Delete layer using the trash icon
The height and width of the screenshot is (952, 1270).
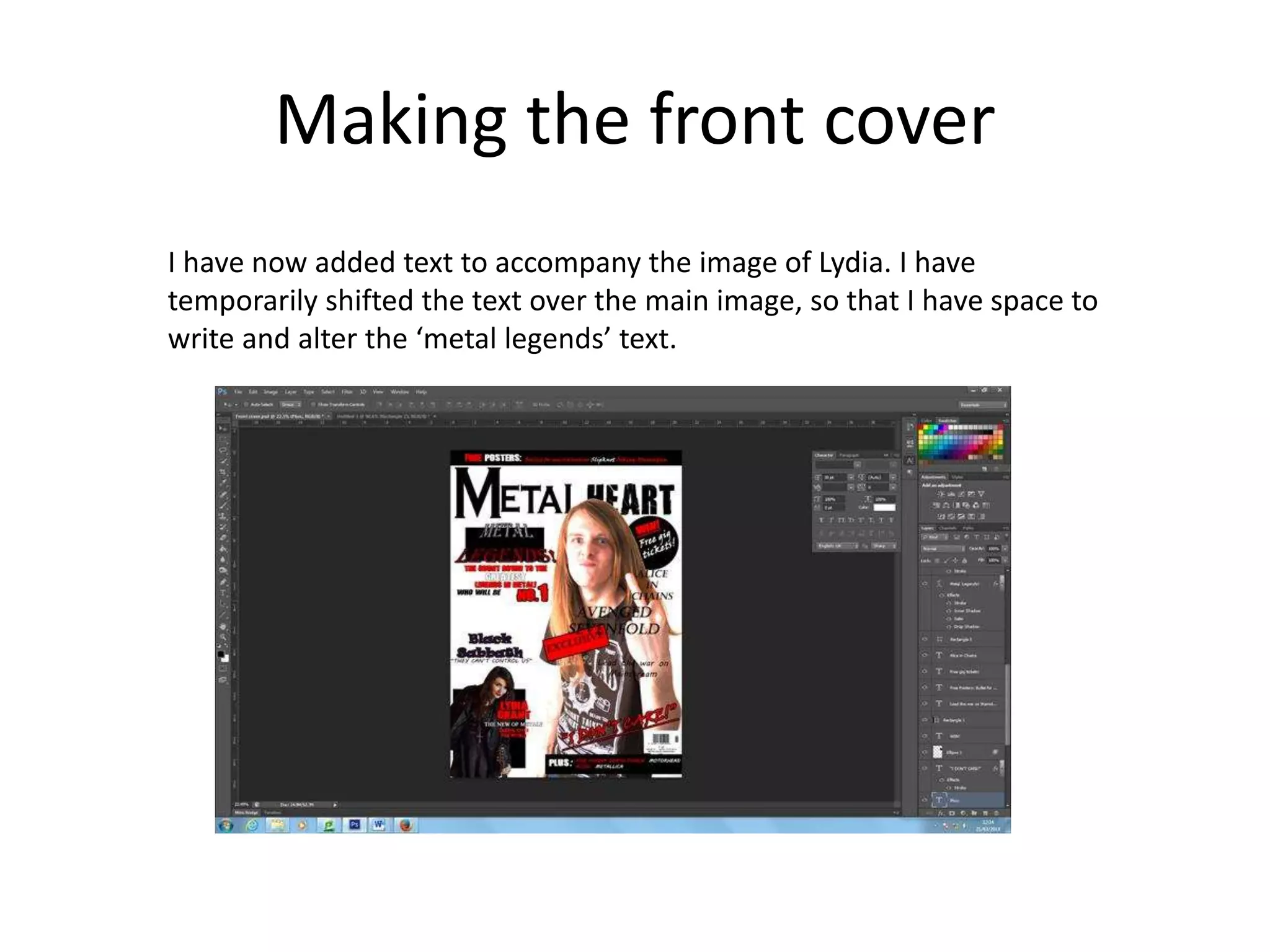996,813
